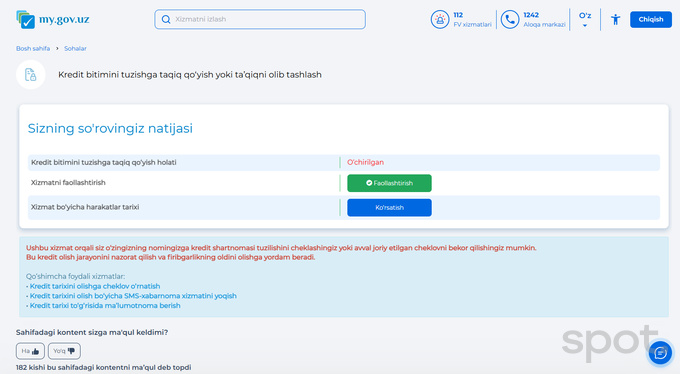Image resolution: width=680 pixels, height=374 pixels.
Task: Click Kredit bitimini tuzishga taqiq qo'yish holati label
Action: [x=104, y=162]
